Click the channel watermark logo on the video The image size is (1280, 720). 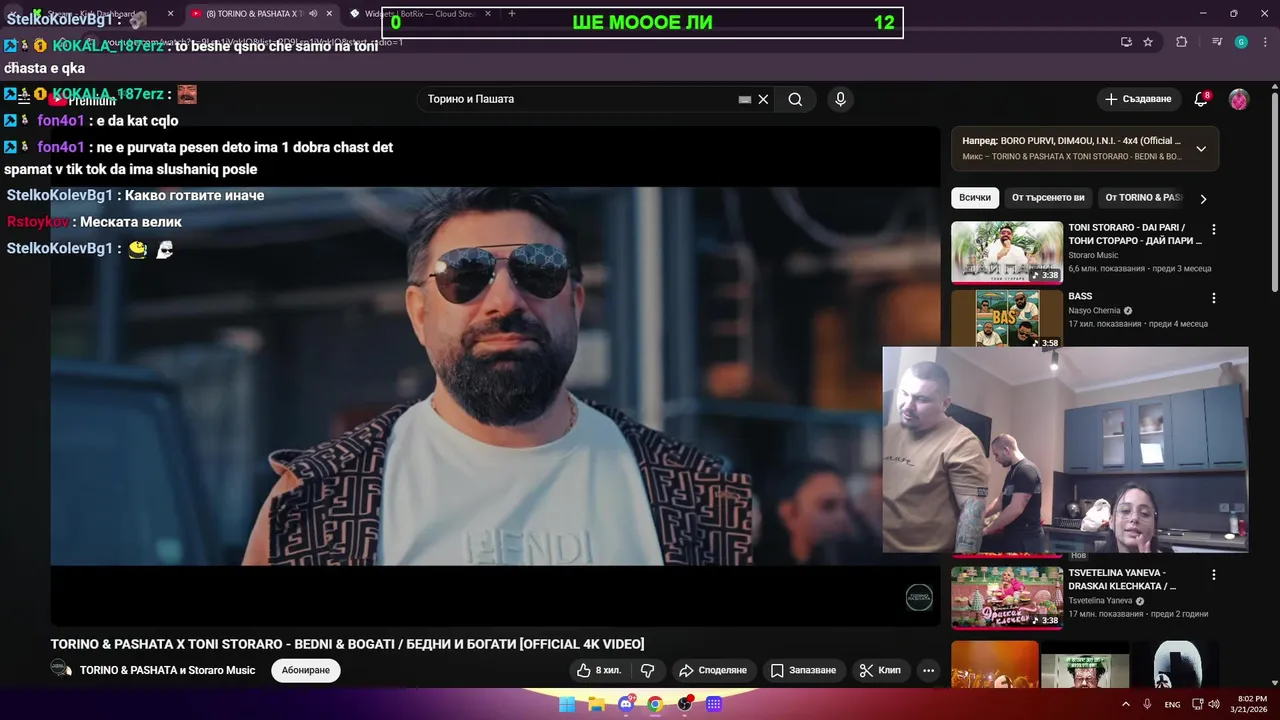919,598
